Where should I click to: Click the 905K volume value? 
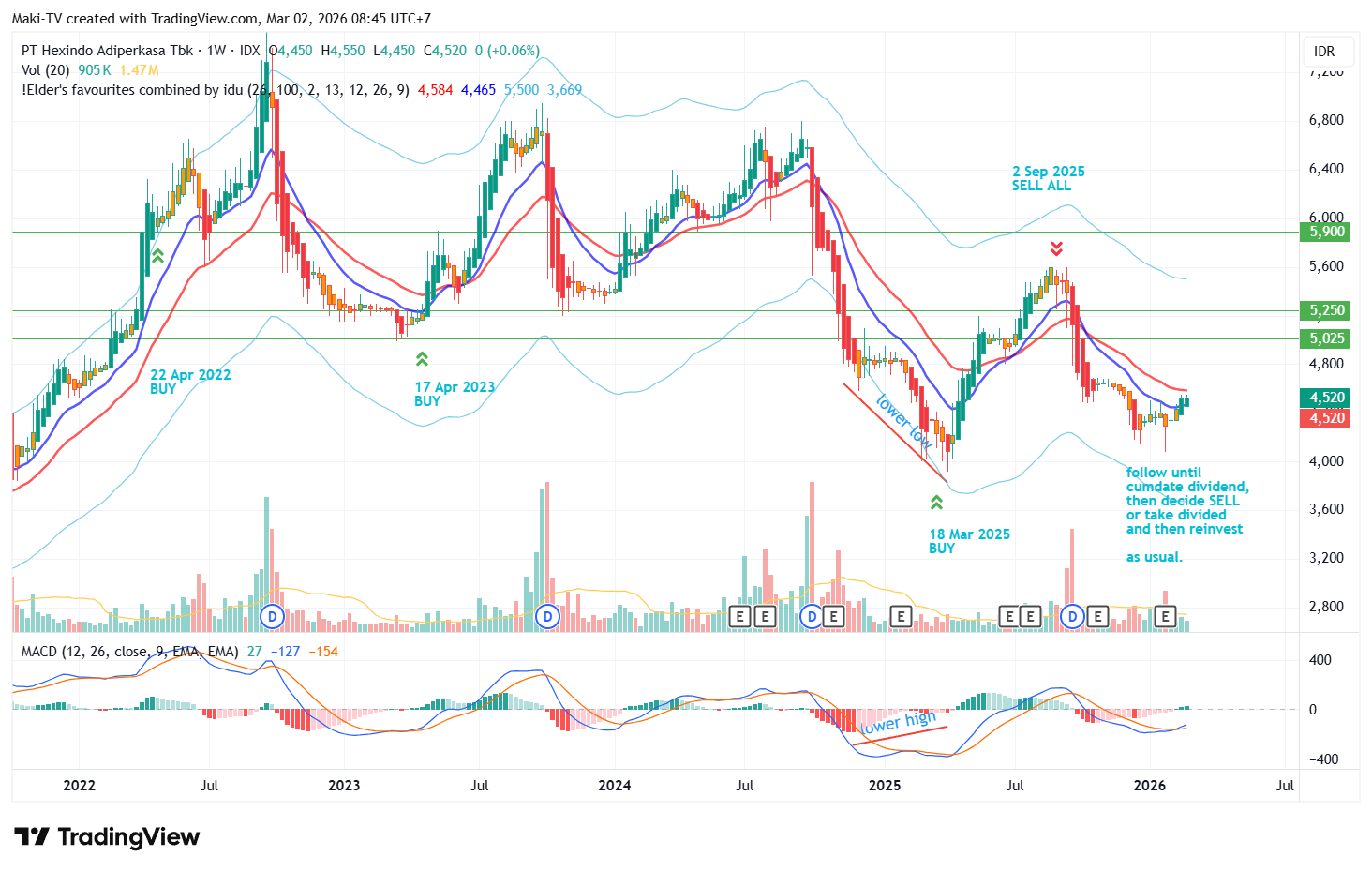95,70
